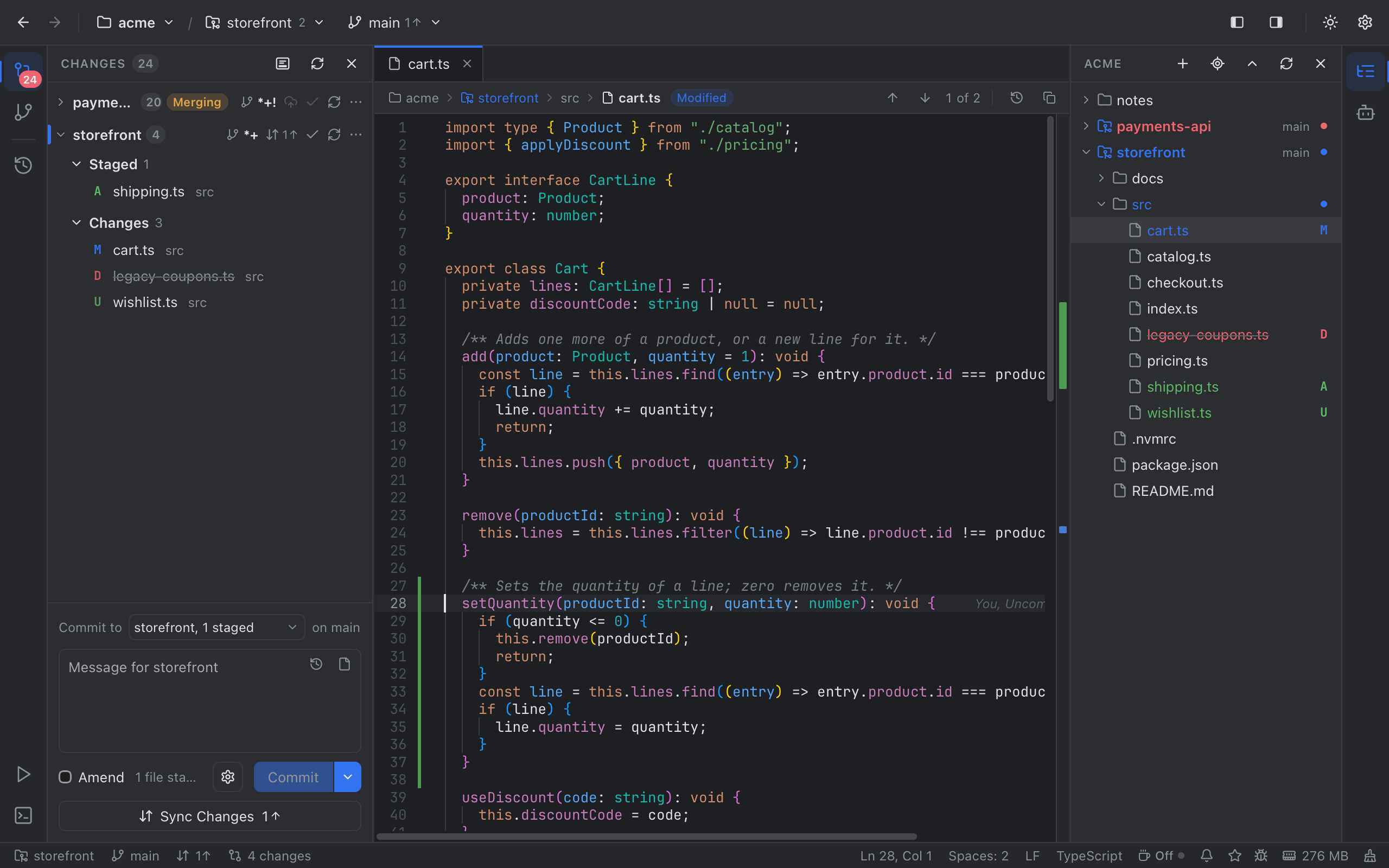The width and height of the screenshot is (1389, 868).
Task: Open commit settings gear
Action: 228,777
